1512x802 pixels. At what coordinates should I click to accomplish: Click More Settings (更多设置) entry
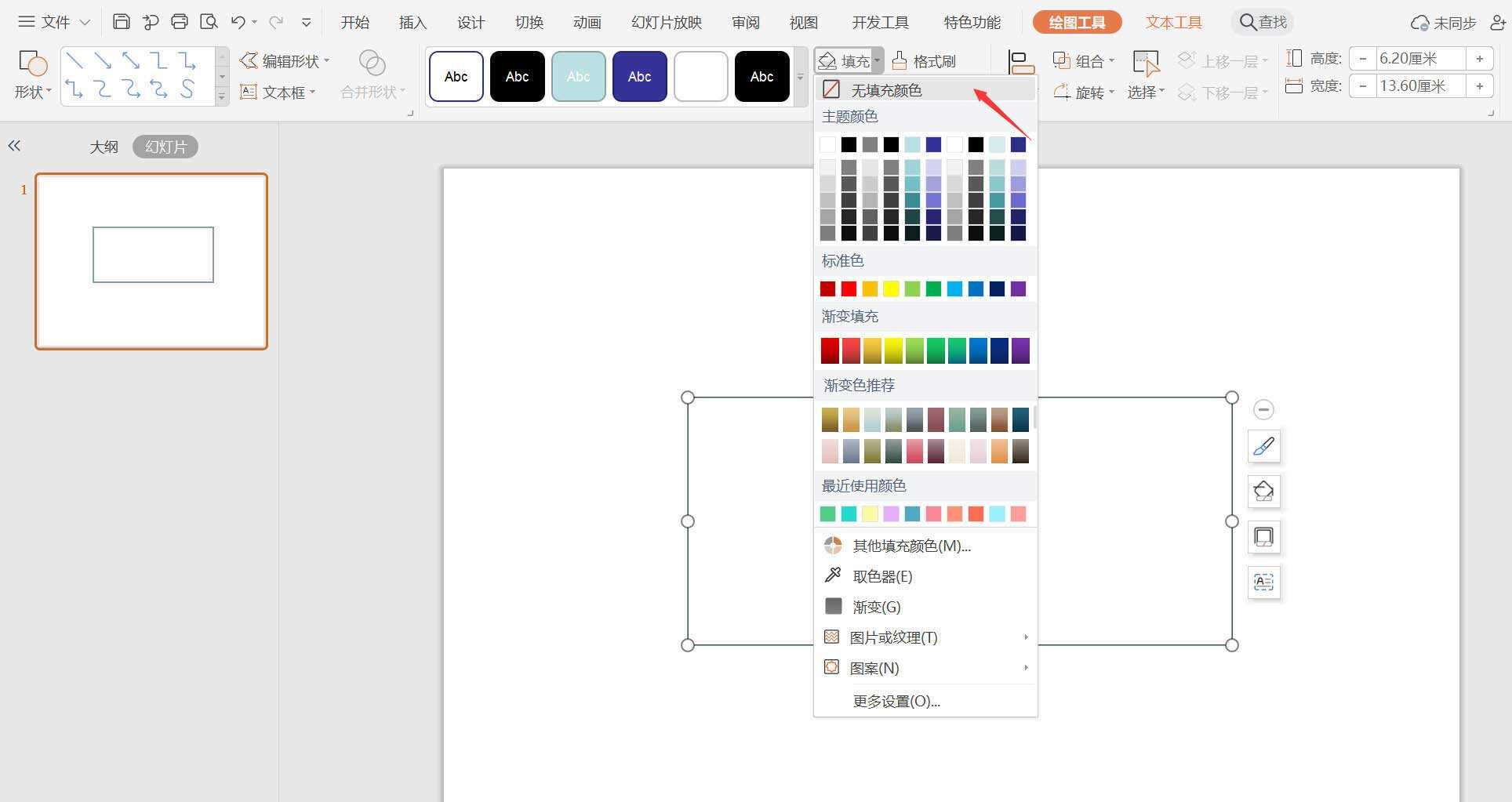(x=896, y=701)
